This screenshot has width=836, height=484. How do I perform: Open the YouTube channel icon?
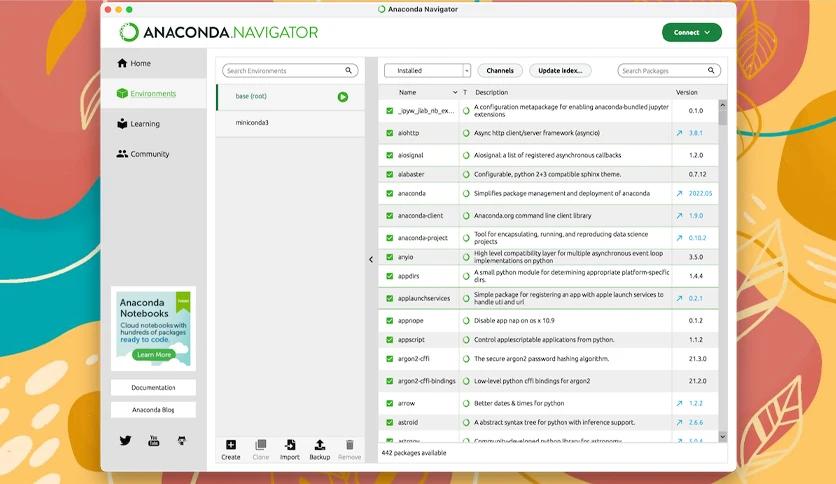(x=154, y=440)
